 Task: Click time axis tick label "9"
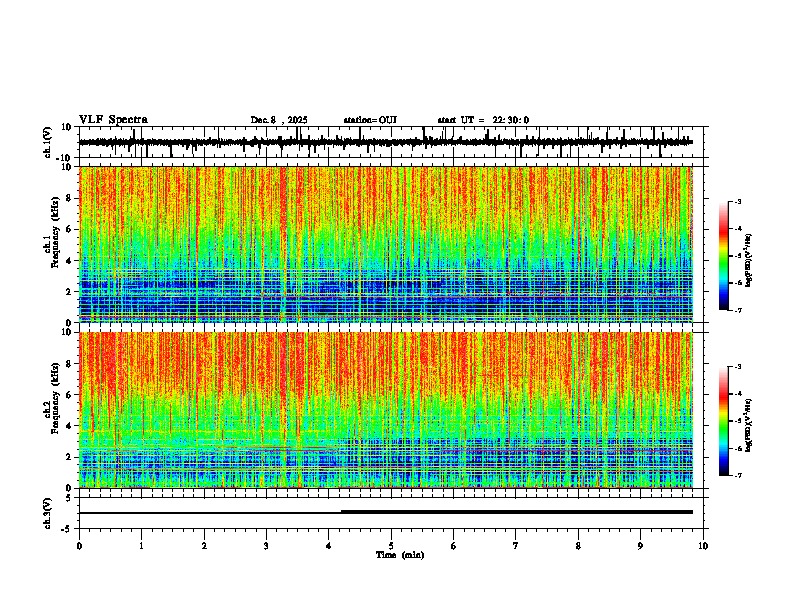click(640, 546)
